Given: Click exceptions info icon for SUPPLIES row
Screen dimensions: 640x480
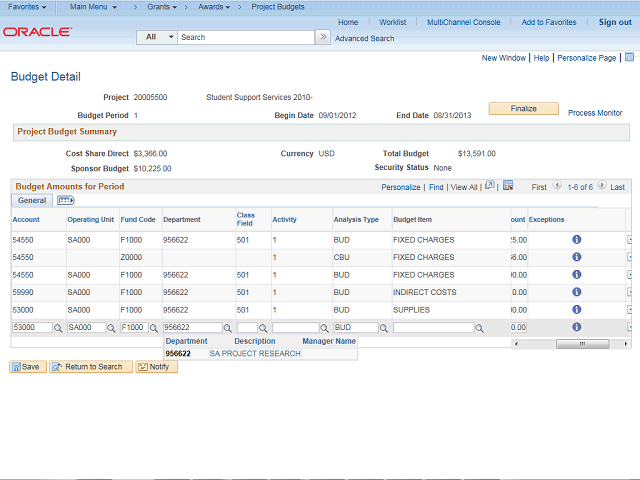Looking at the screenshot, I should (x=577, y=310).
